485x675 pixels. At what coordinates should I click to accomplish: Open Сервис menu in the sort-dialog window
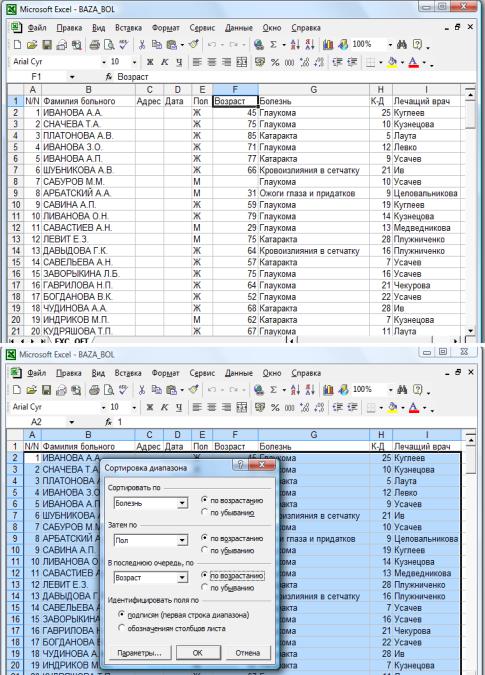point(202,373)
